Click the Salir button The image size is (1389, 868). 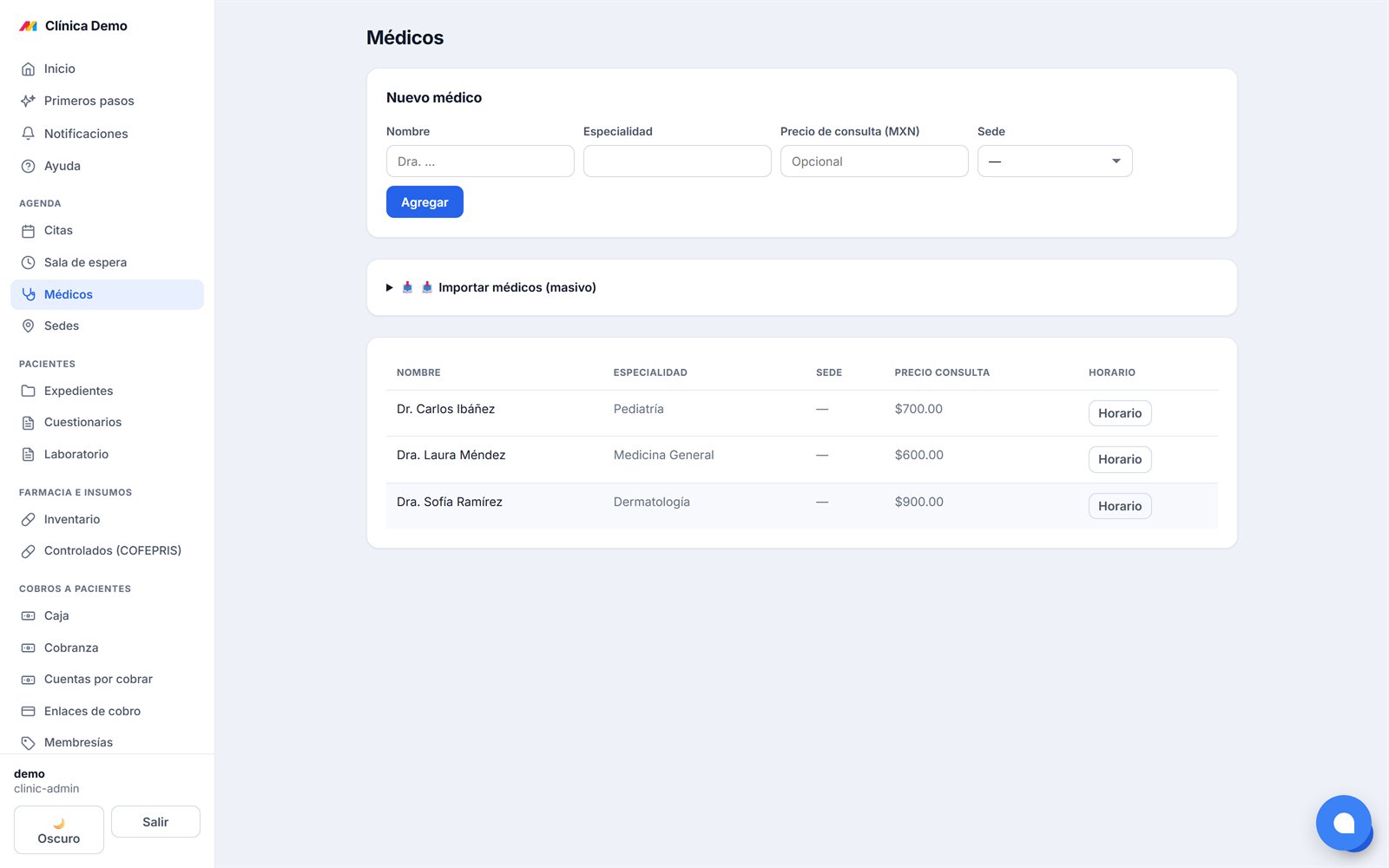pos(155,822)
